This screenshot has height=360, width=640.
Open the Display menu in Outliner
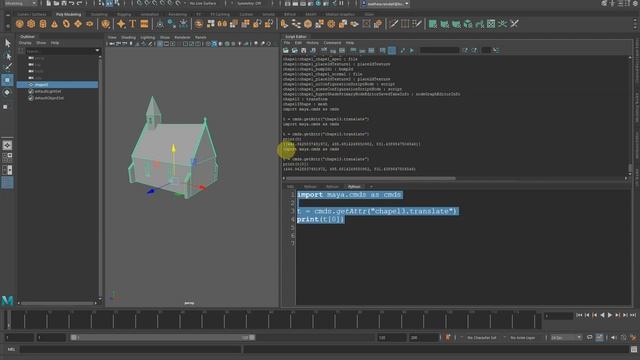25,42
